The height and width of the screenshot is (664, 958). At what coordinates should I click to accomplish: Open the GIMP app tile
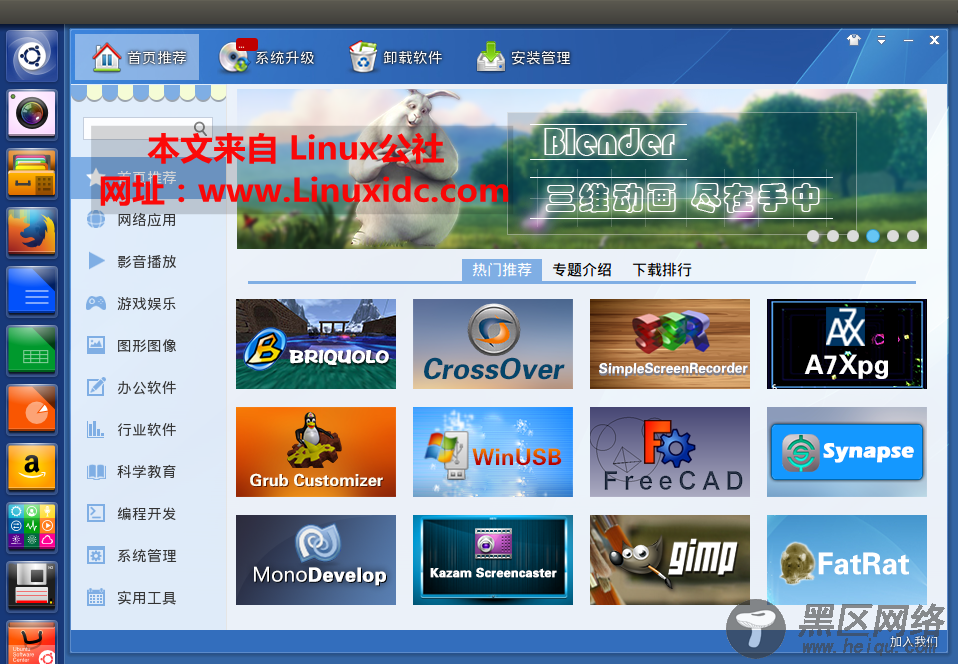(670, 560)
